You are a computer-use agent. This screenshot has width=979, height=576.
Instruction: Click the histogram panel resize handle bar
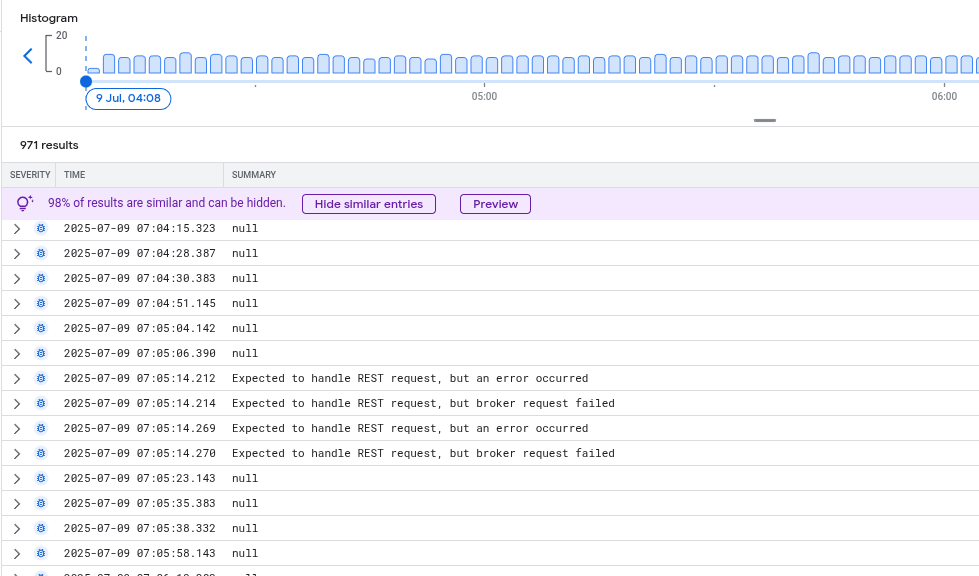point(765,120)
